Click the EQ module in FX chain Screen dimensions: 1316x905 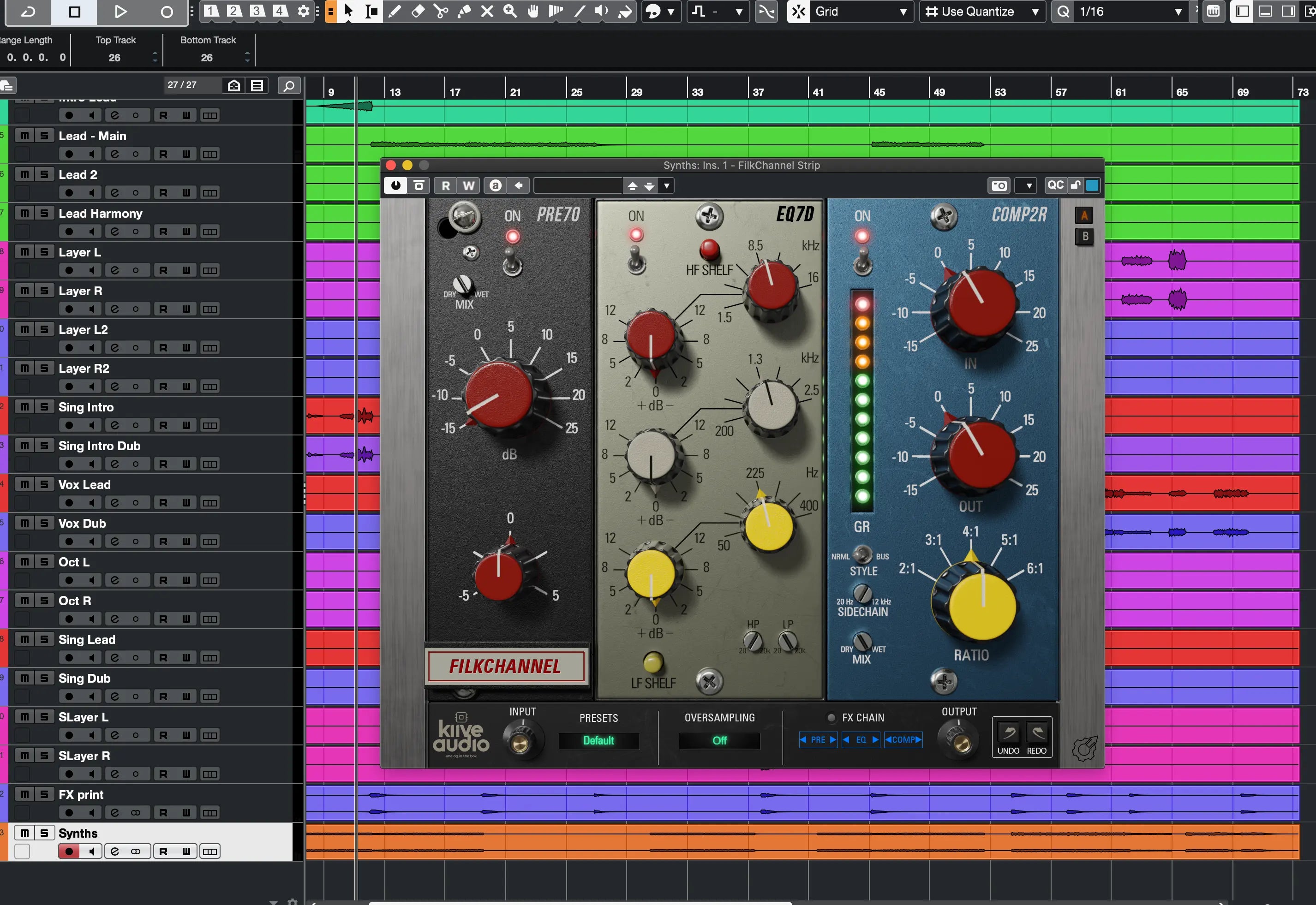[x=861, y=739]
